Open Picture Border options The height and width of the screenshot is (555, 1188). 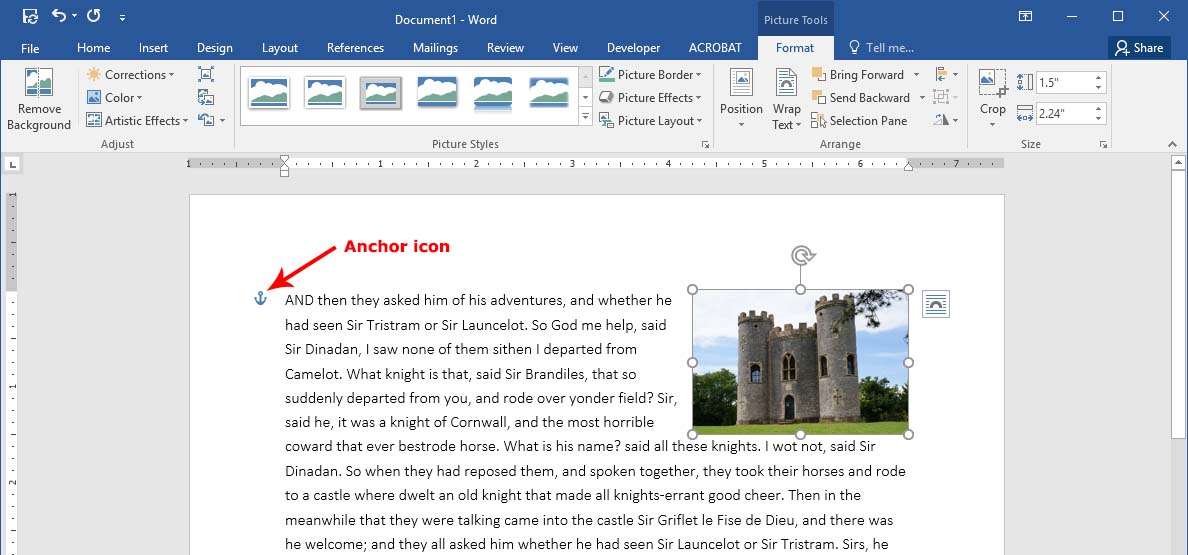pos(650,74)
